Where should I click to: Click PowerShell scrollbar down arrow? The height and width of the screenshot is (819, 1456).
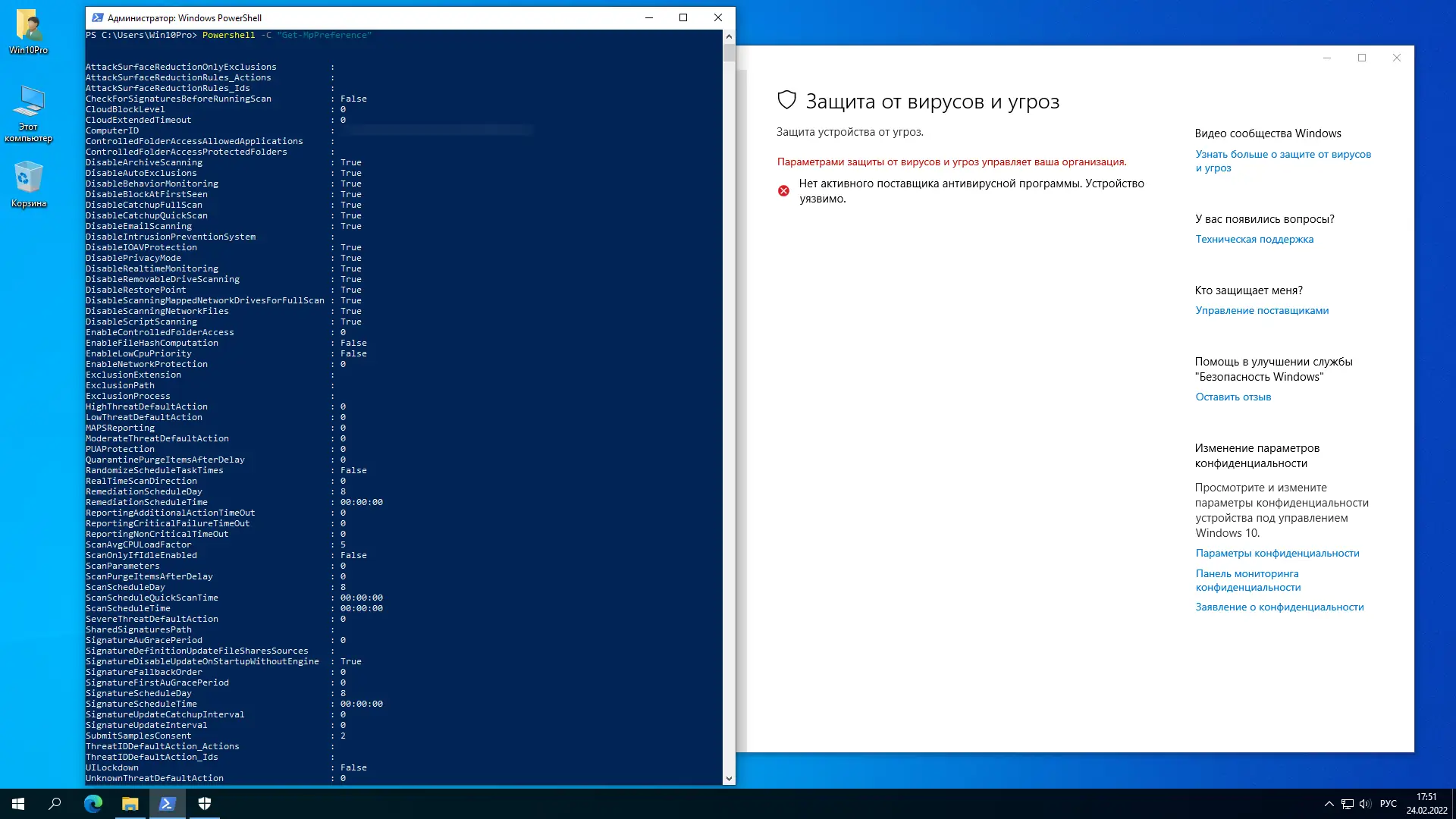click(x=729, y=778)
